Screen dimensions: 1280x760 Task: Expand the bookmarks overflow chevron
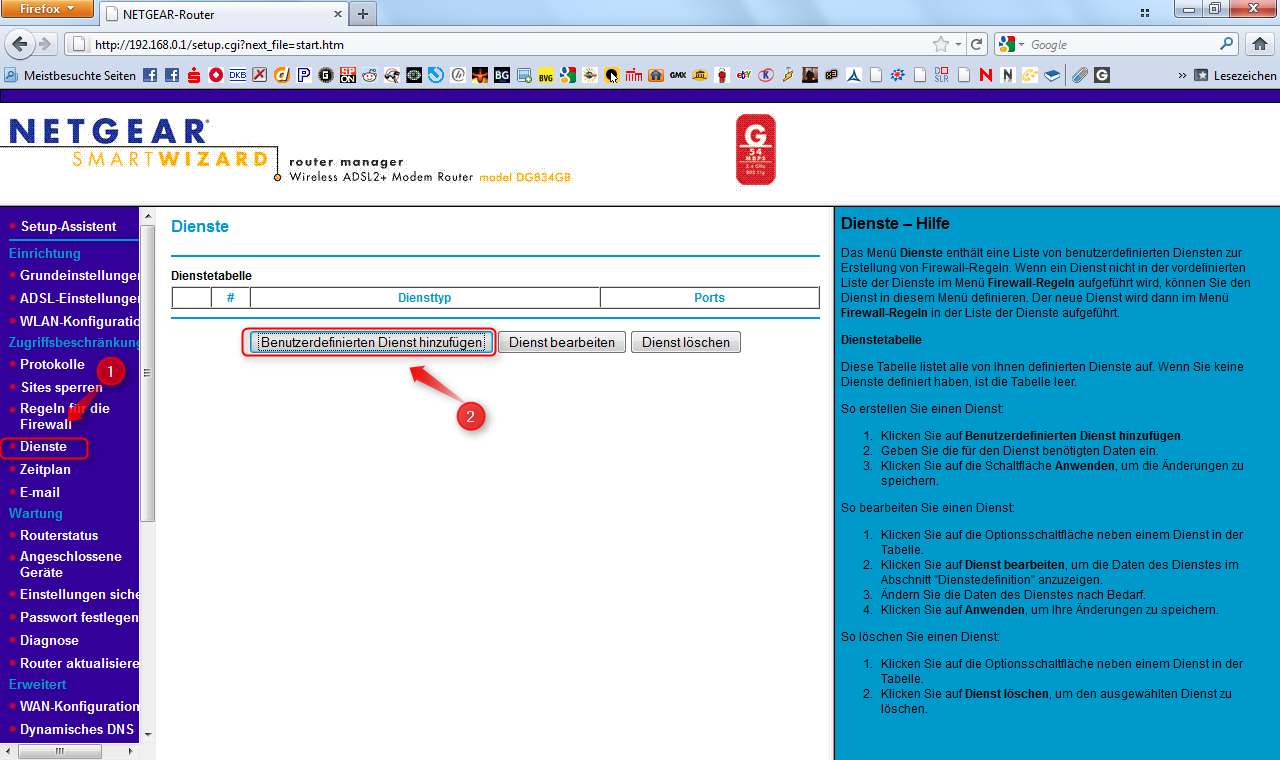pos(1180,75)
